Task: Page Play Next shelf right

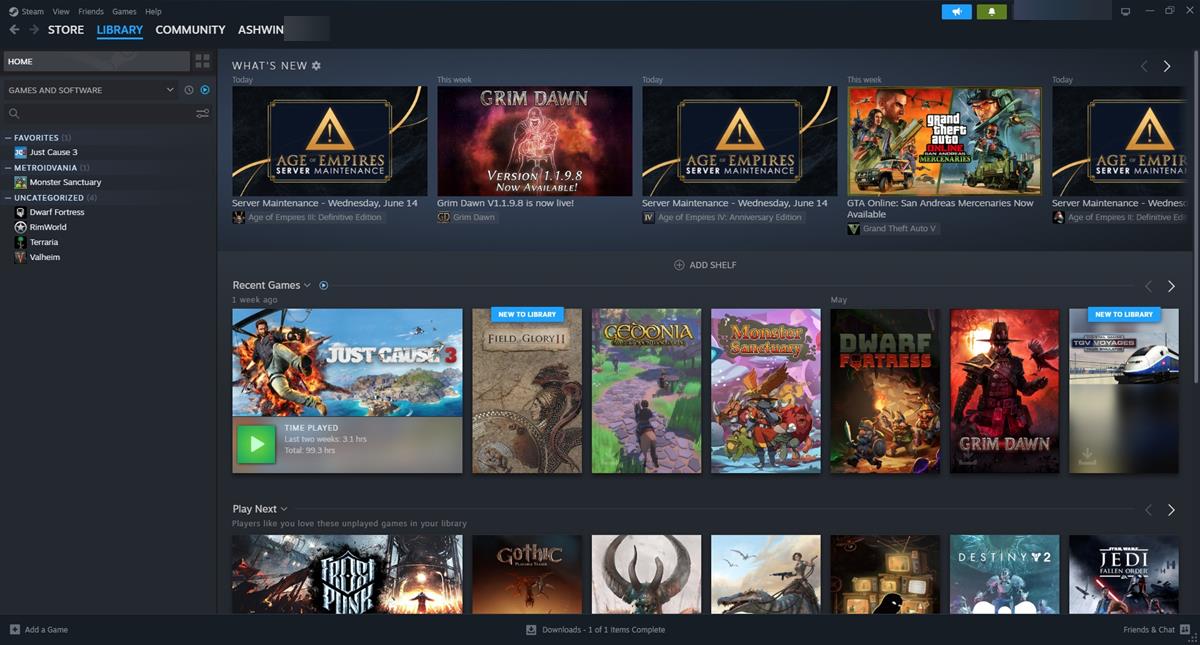Action: tap(1171, 510)
